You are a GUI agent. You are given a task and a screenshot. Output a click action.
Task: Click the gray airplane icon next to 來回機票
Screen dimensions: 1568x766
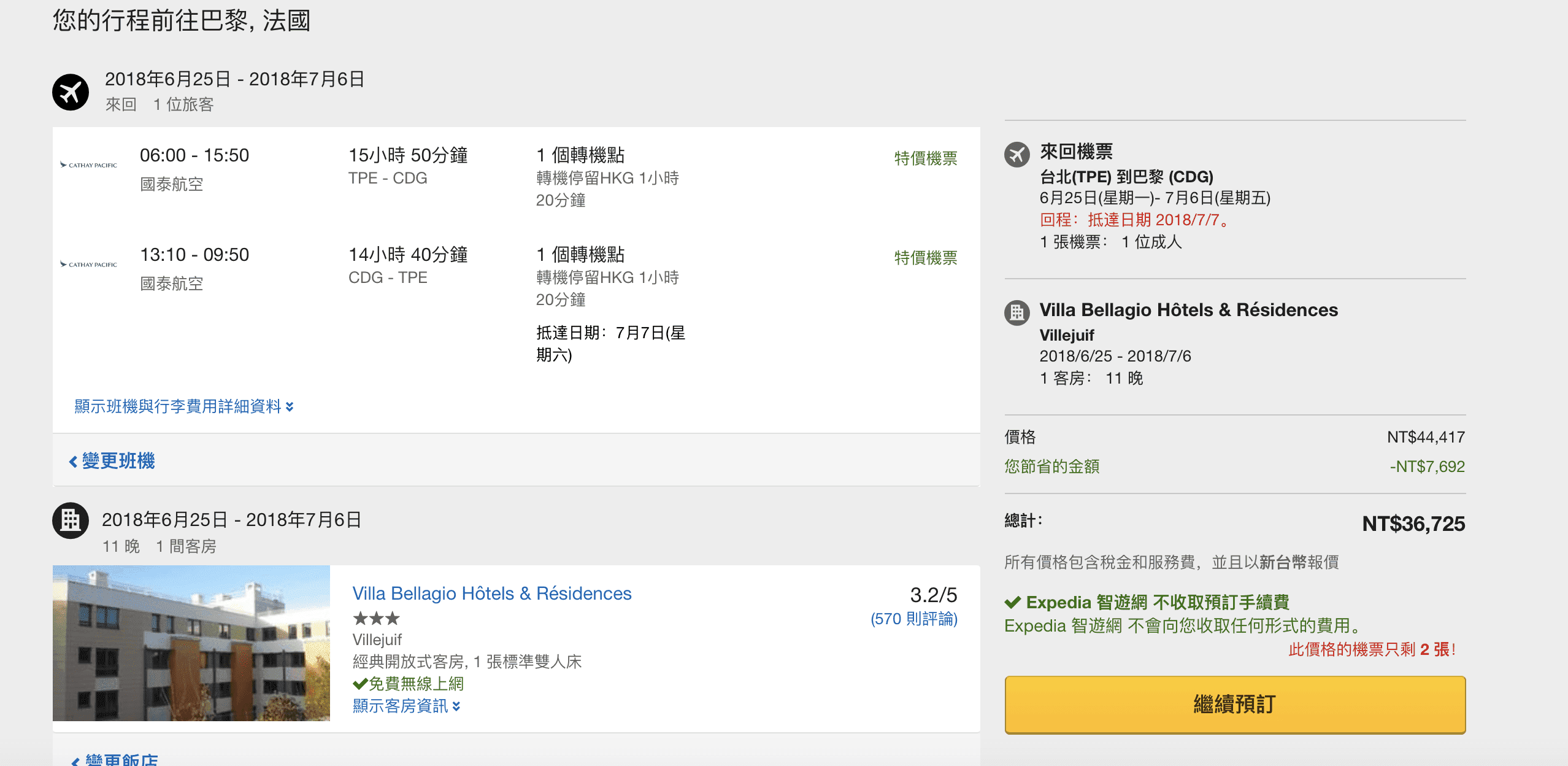pos(1017,155)
